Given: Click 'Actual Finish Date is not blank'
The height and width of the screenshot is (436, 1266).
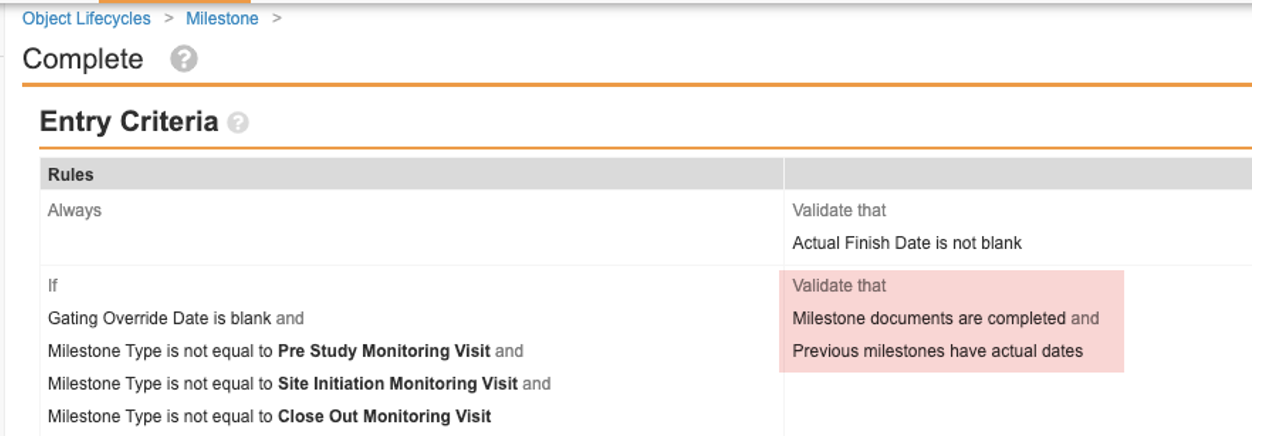Looking at the screenshot, I should click(907, 243).
